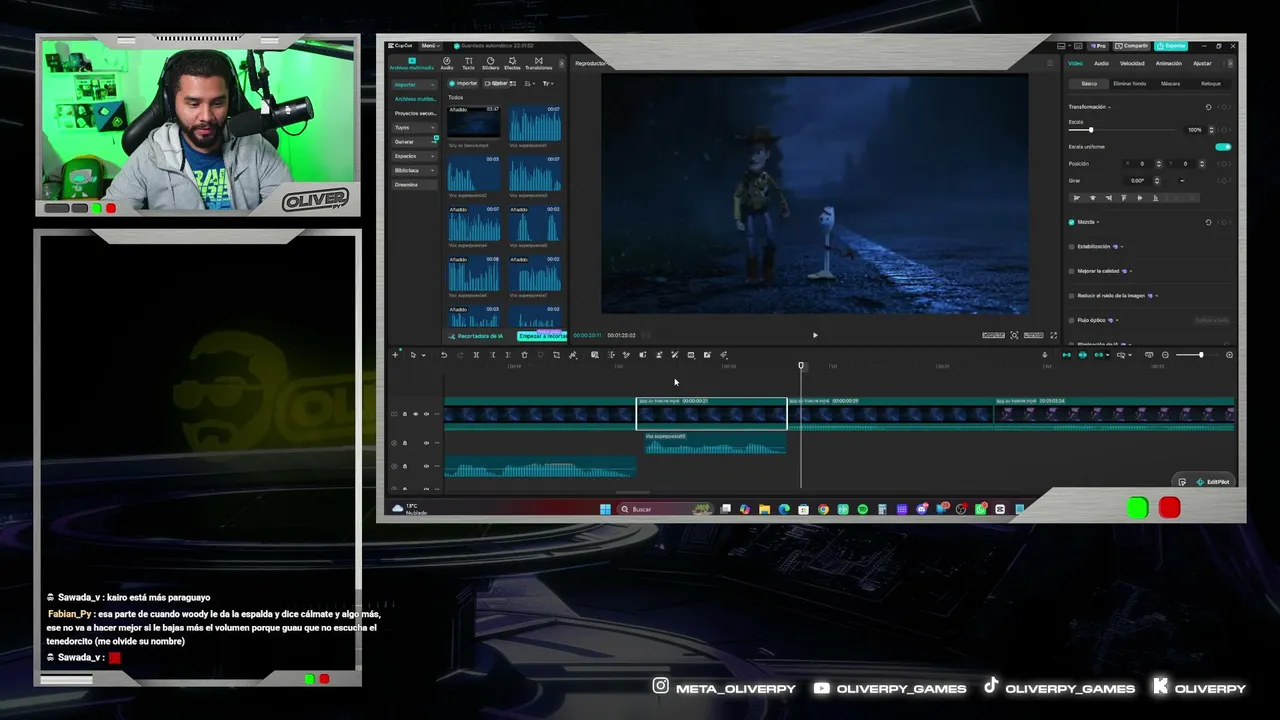Click the timeline zoom slider handle
The image size is (1280, 720).
[1201, 355]
